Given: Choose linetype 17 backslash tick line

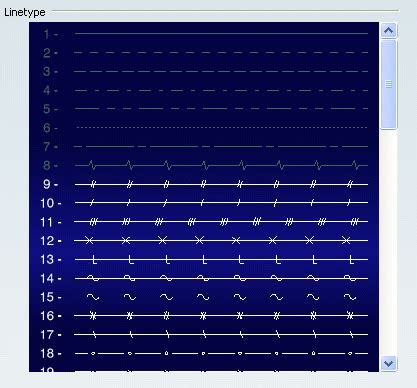Looking at the screenshot, I should 204,334.
